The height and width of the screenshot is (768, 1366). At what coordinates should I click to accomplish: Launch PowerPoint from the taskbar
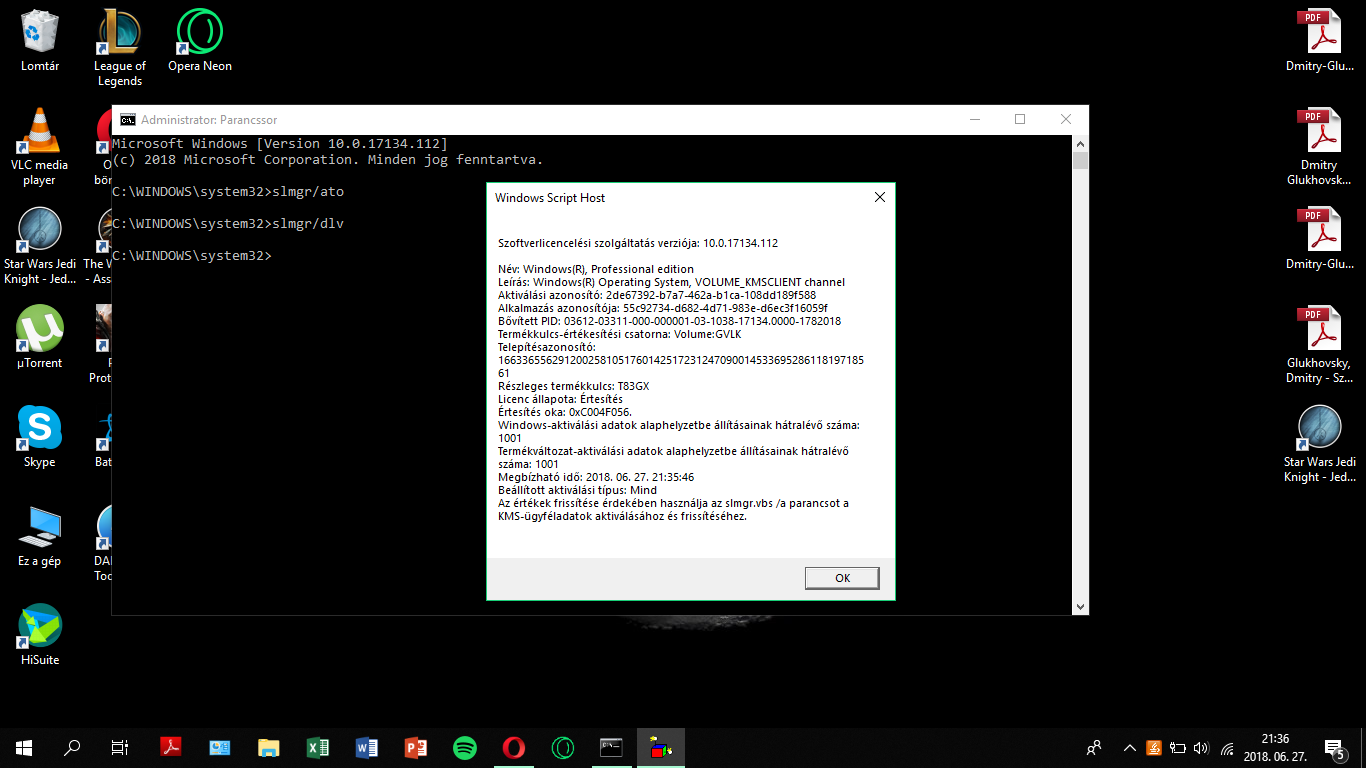click(416, 748)
